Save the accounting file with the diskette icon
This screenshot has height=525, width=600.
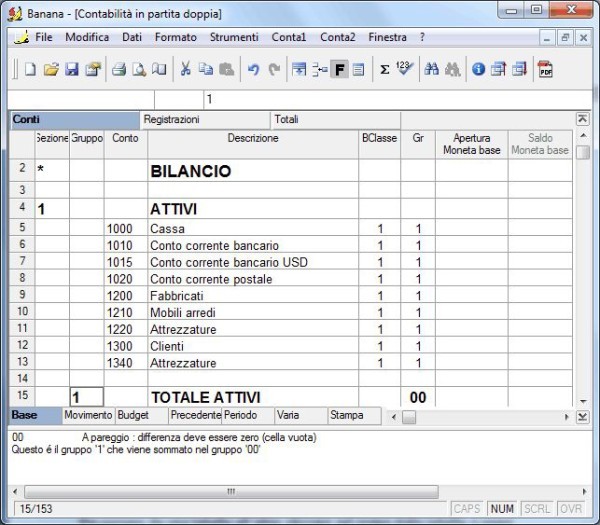coord(71,70)
